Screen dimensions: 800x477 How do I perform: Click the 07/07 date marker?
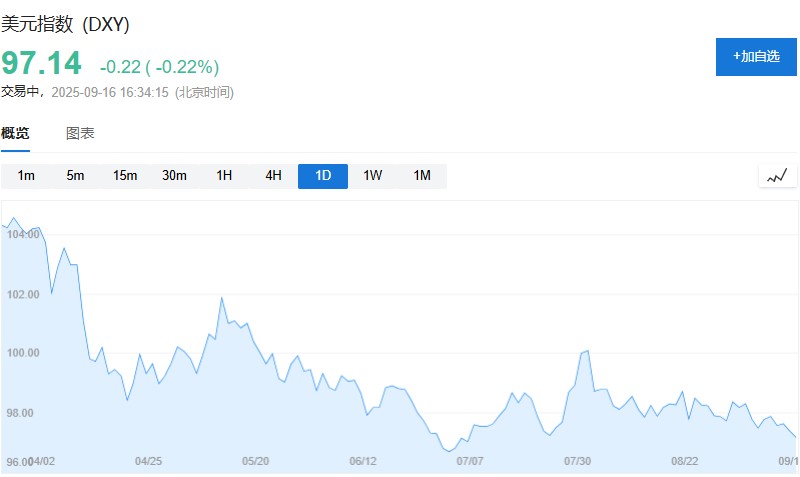(469, 461)
